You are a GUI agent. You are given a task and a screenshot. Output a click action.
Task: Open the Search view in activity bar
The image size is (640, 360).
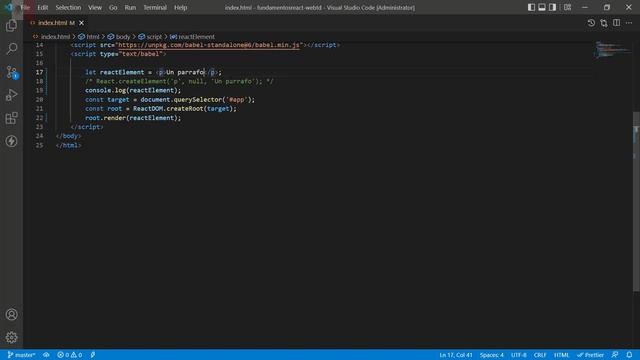pos(11,49)
